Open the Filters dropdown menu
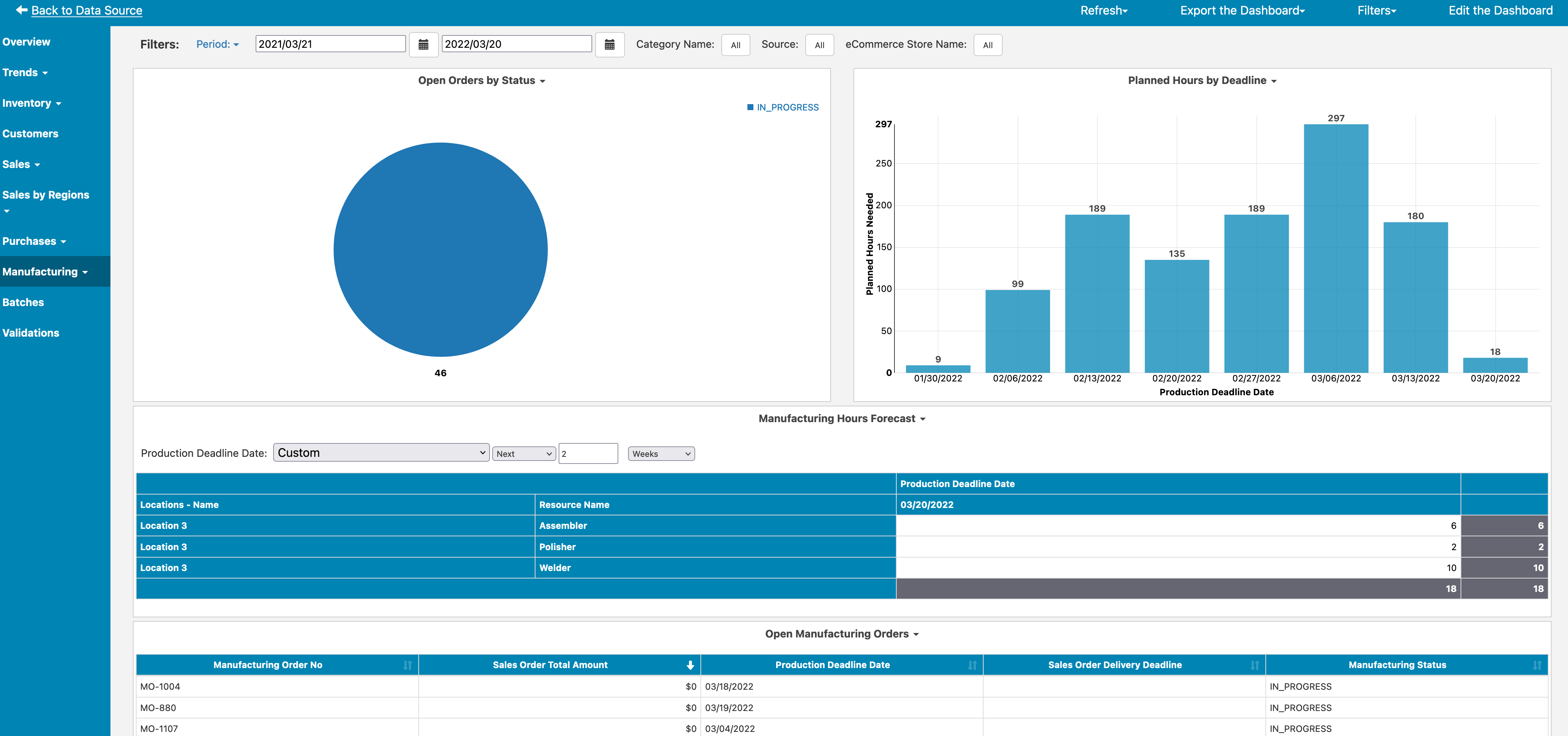1568x736 pixels. tap(1376, 11)
